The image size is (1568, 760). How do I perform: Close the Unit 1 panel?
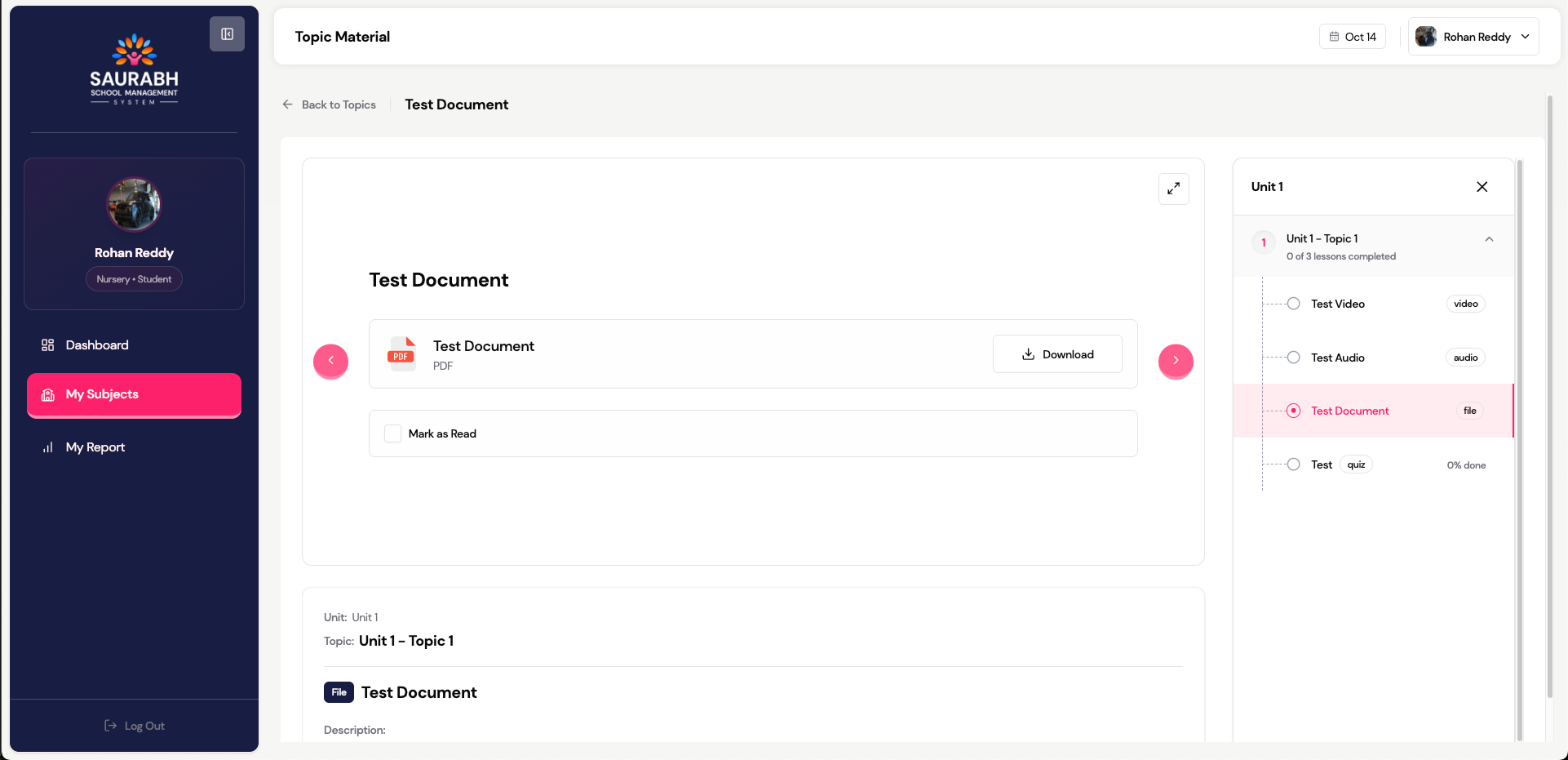point(1482,187)
